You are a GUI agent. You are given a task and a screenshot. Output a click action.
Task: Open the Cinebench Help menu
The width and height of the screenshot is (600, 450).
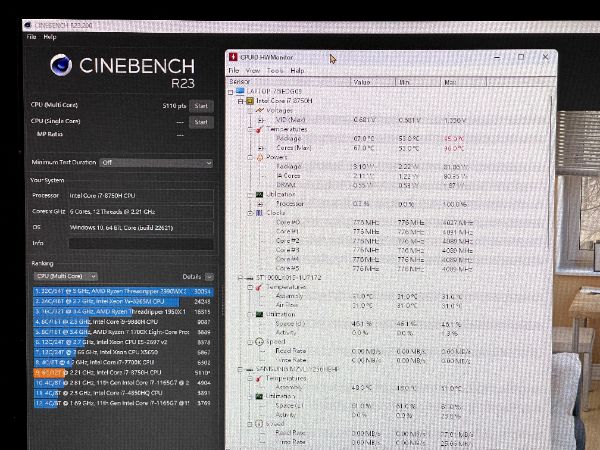[50, 37]
